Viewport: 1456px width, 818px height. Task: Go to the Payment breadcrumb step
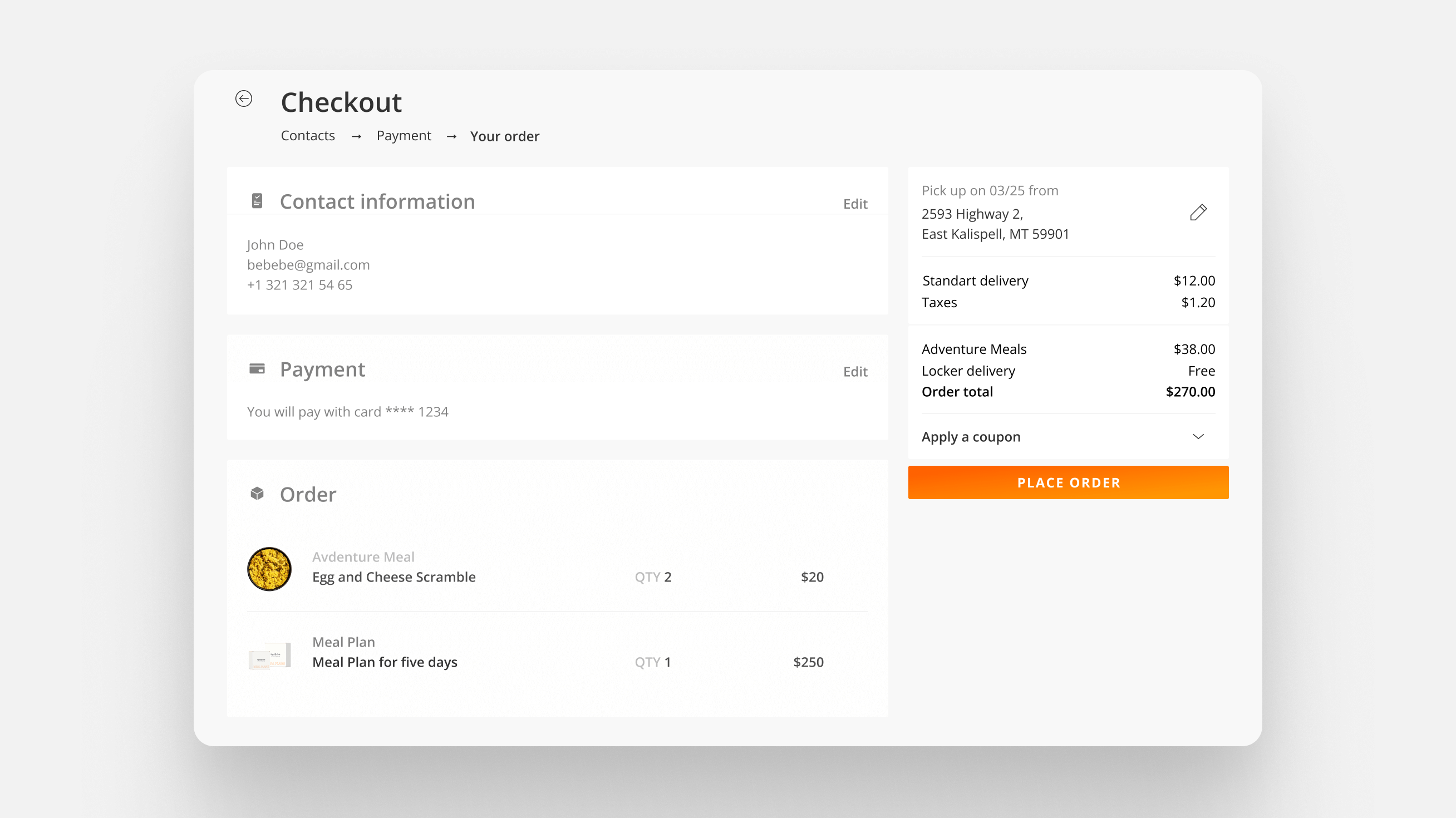pyautogui.click(x=404, y=136)
